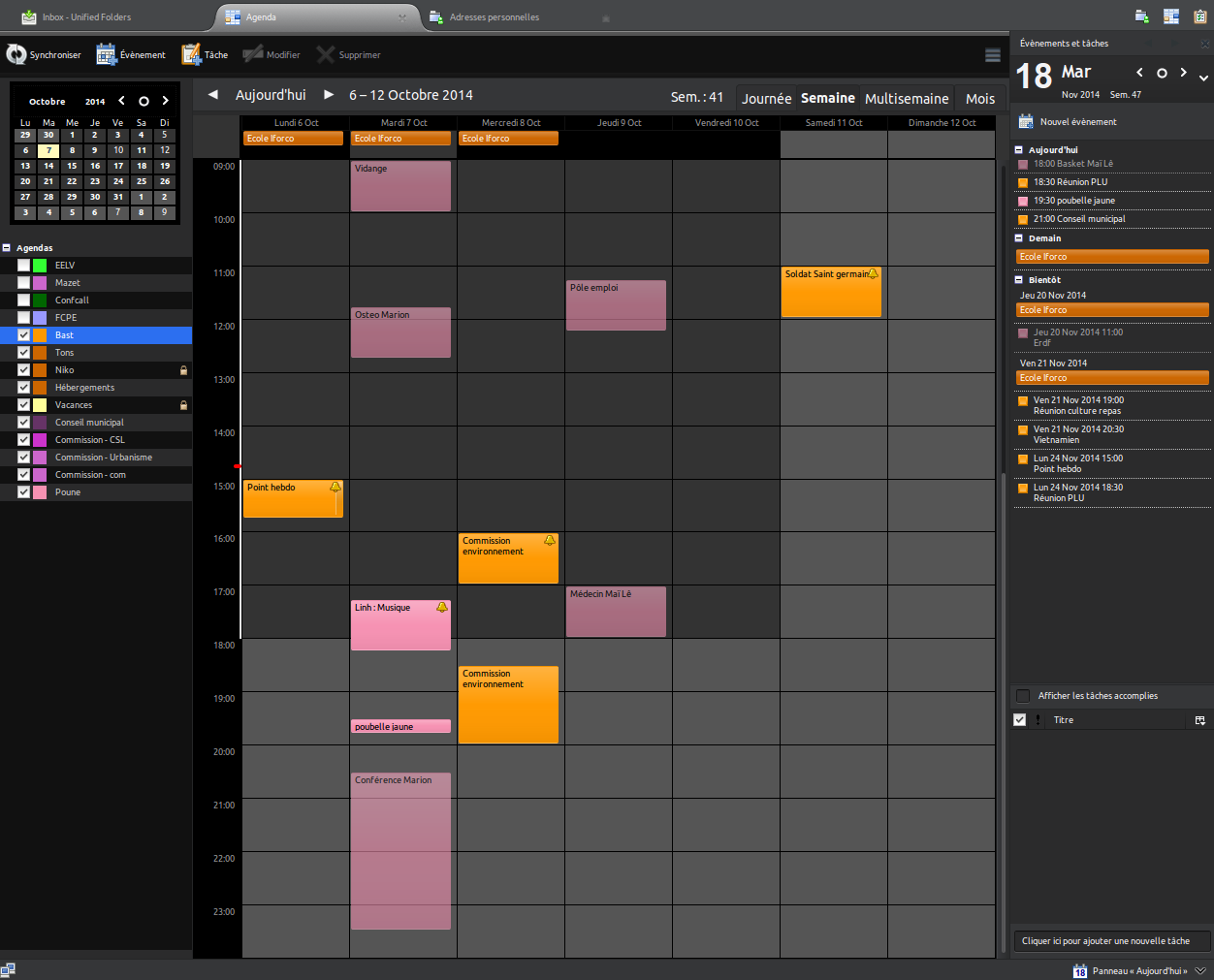This screenshot has width=1214, height=980.
Task: Check Afficher les tâches accomplies
Action: (x=1023, y=696)
